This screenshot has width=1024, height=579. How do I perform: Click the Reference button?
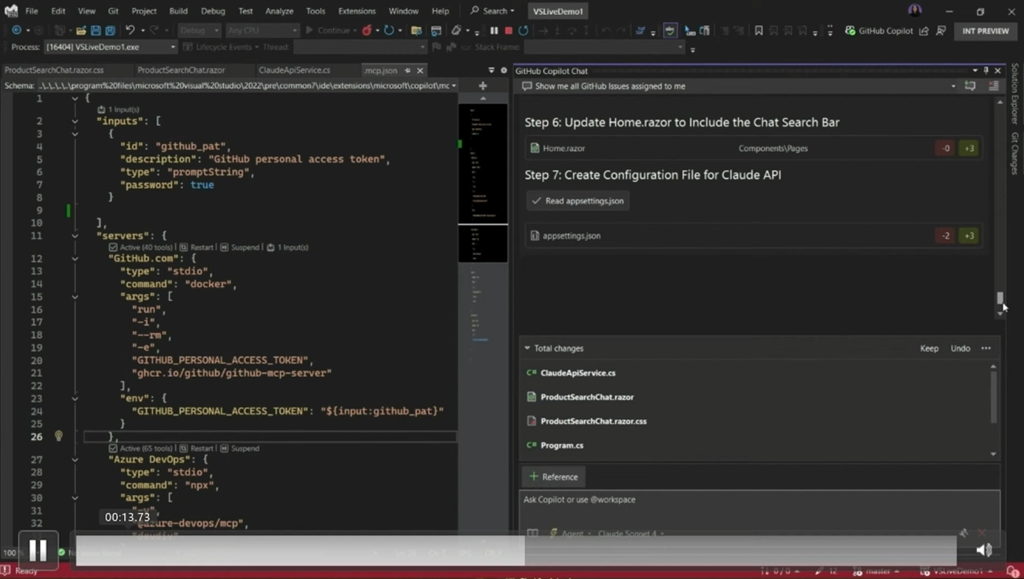pos(553,477)
